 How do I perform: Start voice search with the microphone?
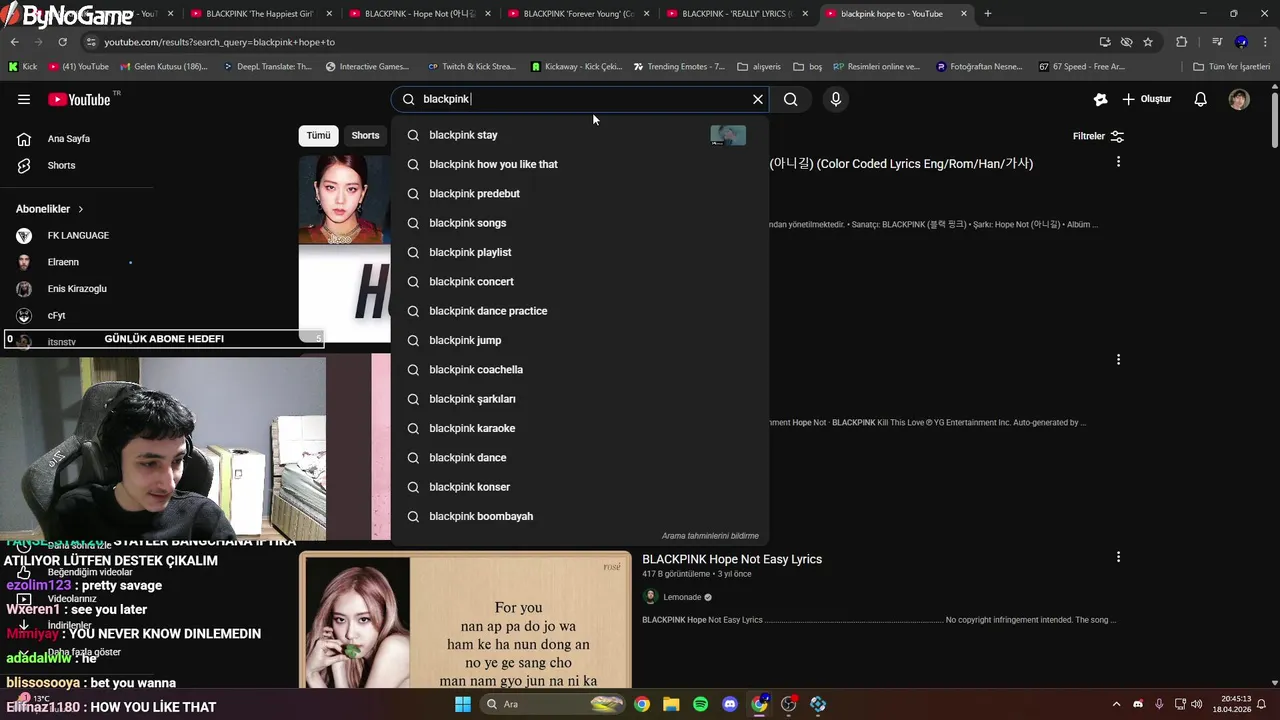coord(836,99)
